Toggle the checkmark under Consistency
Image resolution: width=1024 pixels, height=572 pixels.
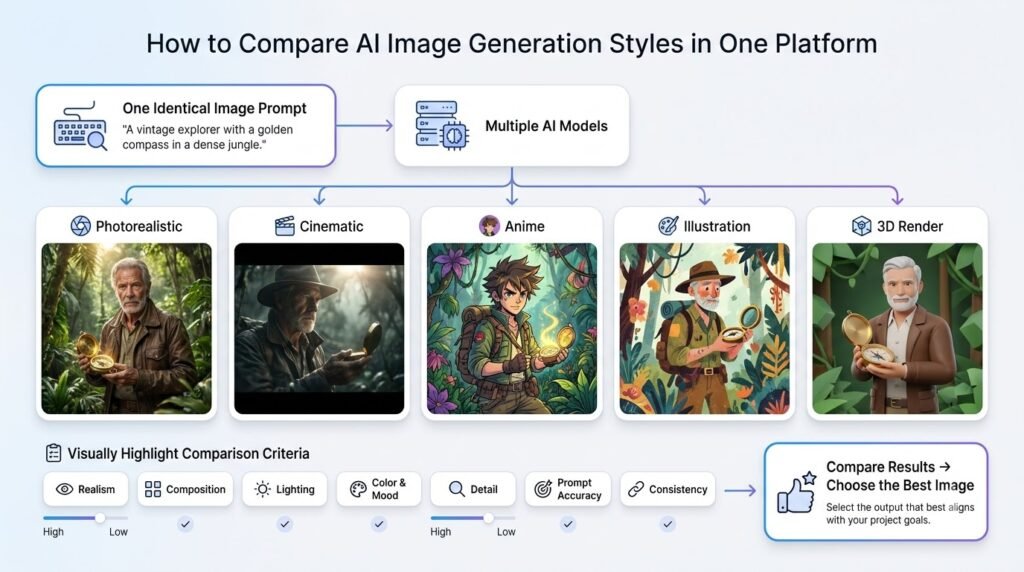pyautogui.click(x=667, y=524)
